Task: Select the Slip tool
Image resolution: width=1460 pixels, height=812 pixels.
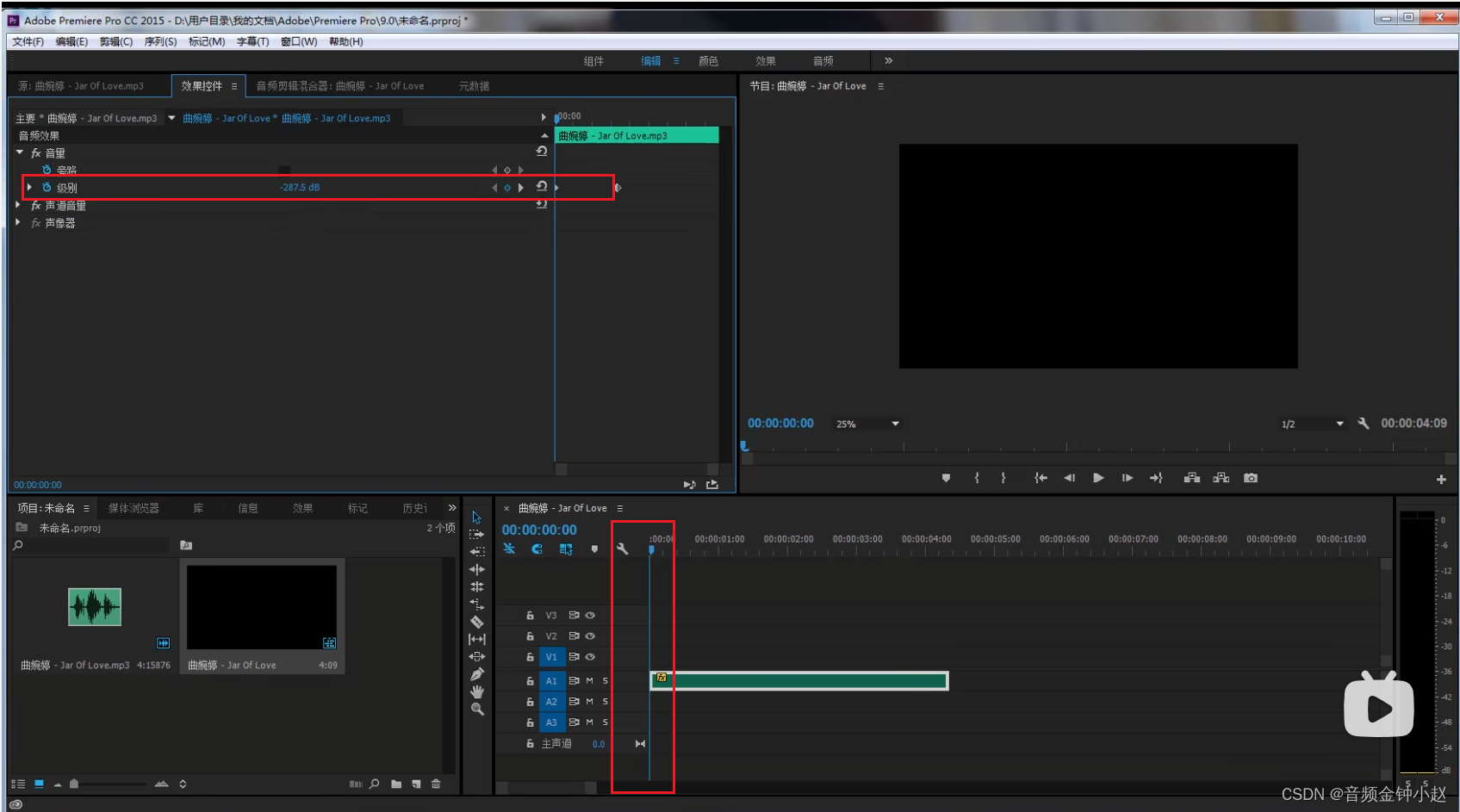Action: pos(476,639)
